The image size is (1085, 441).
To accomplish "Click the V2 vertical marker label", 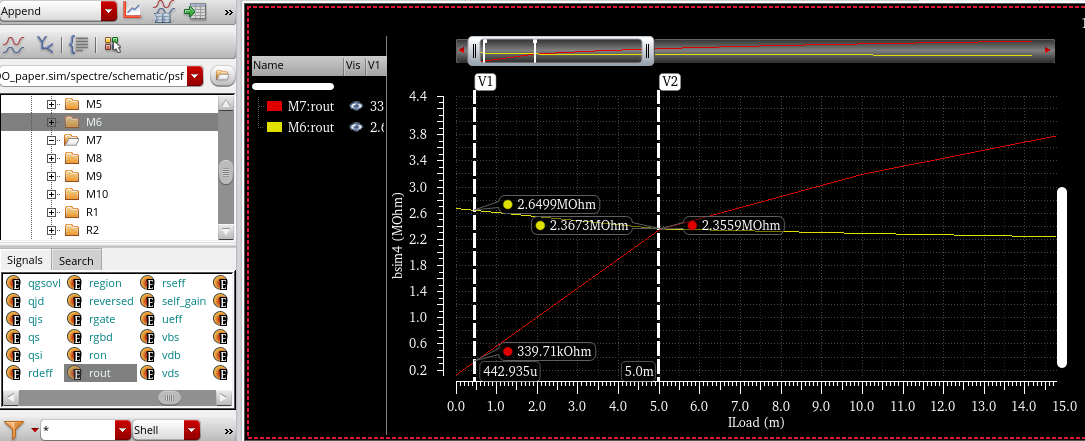I will coord(670,82).
